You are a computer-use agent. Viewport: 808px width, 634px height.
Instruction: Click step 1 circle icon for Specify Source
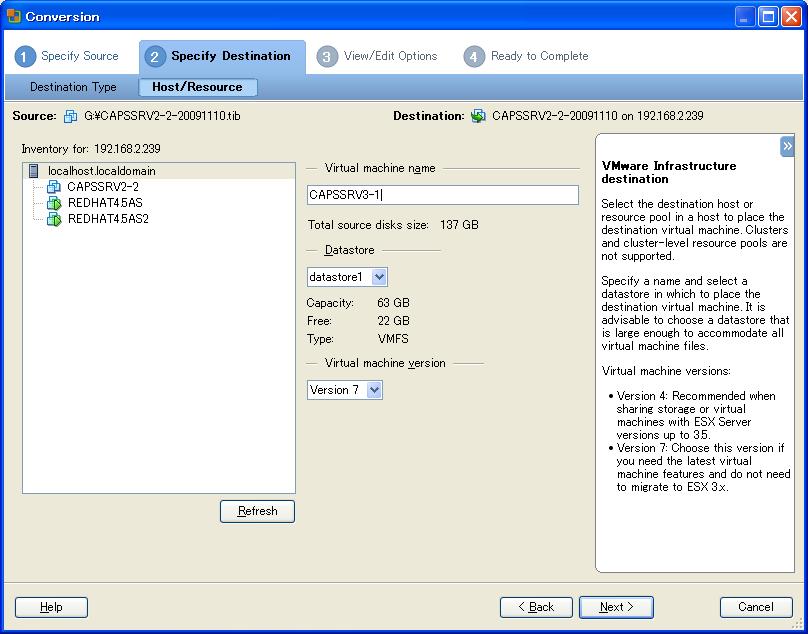[x=25, y=56]
